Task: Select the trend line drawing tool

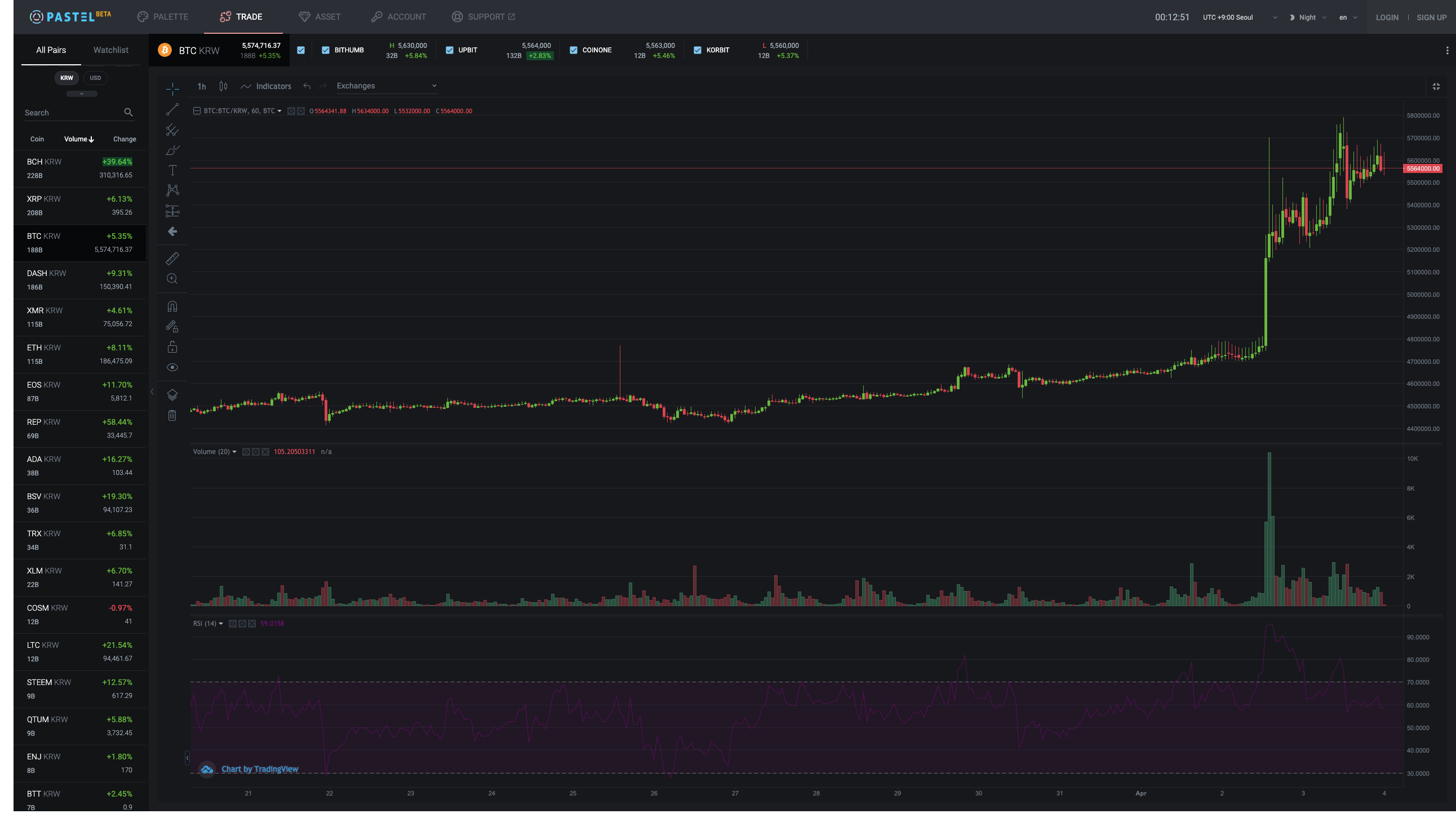Action: 172,109
